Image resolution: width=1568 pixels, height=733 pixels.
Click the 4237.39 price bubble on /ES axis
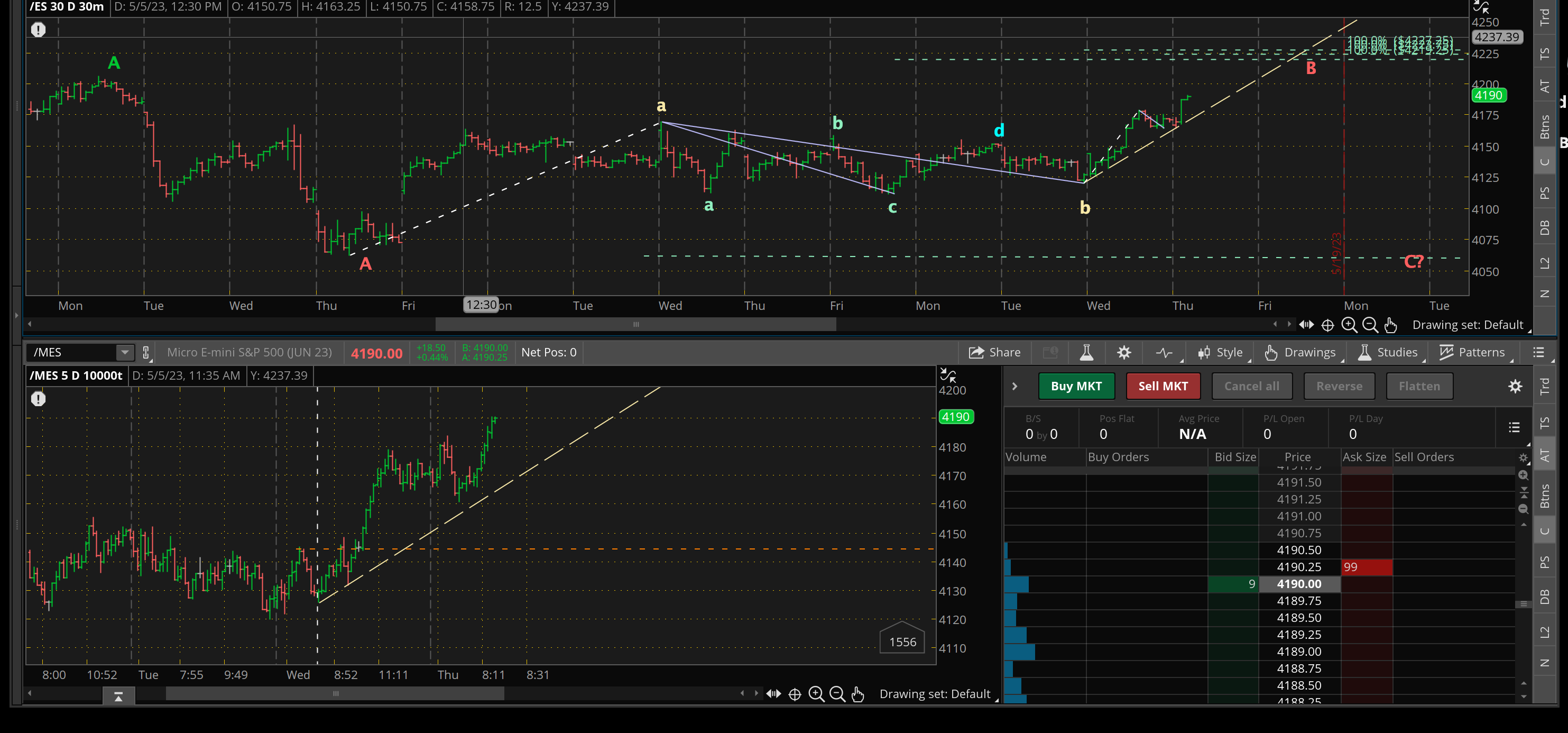[1496, 37]
